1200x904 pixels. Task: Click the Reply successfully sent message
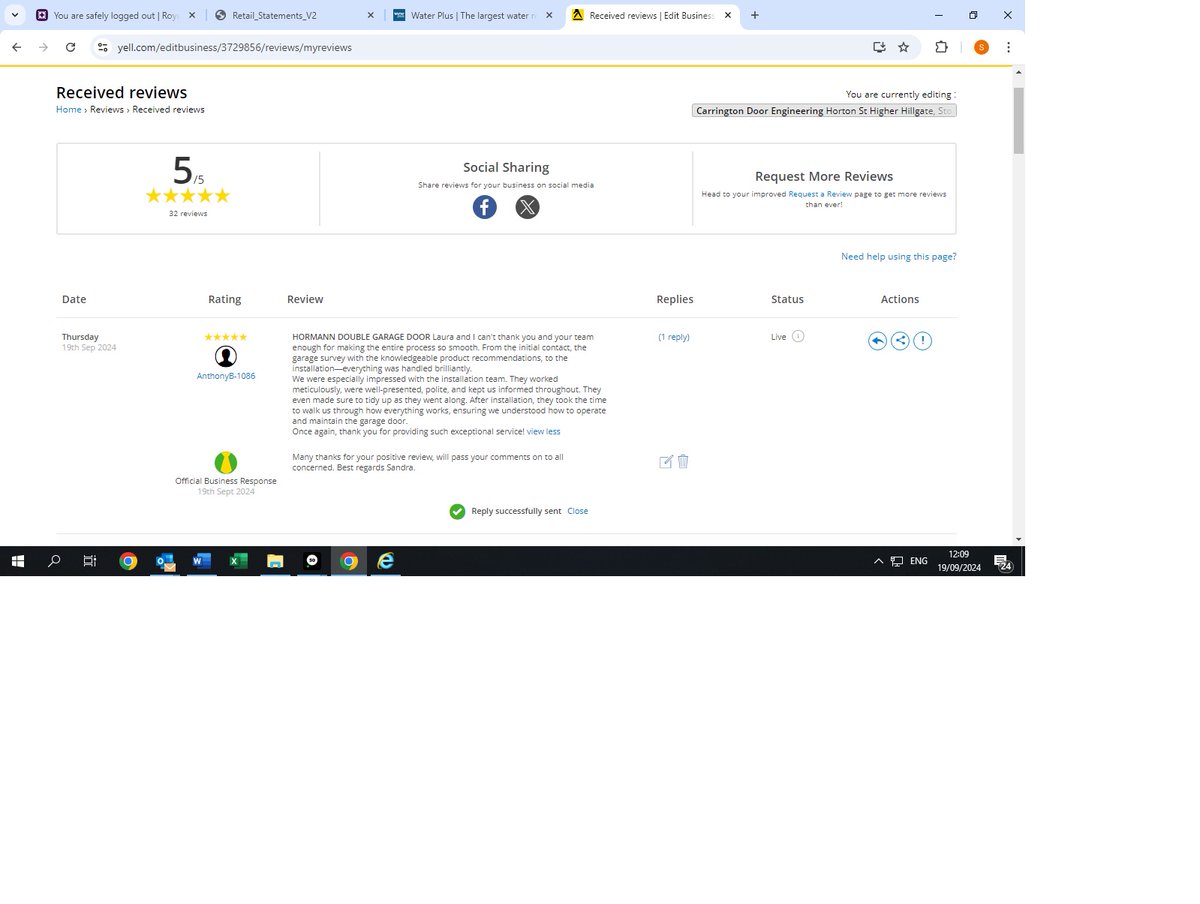click(x=516, y=511)
